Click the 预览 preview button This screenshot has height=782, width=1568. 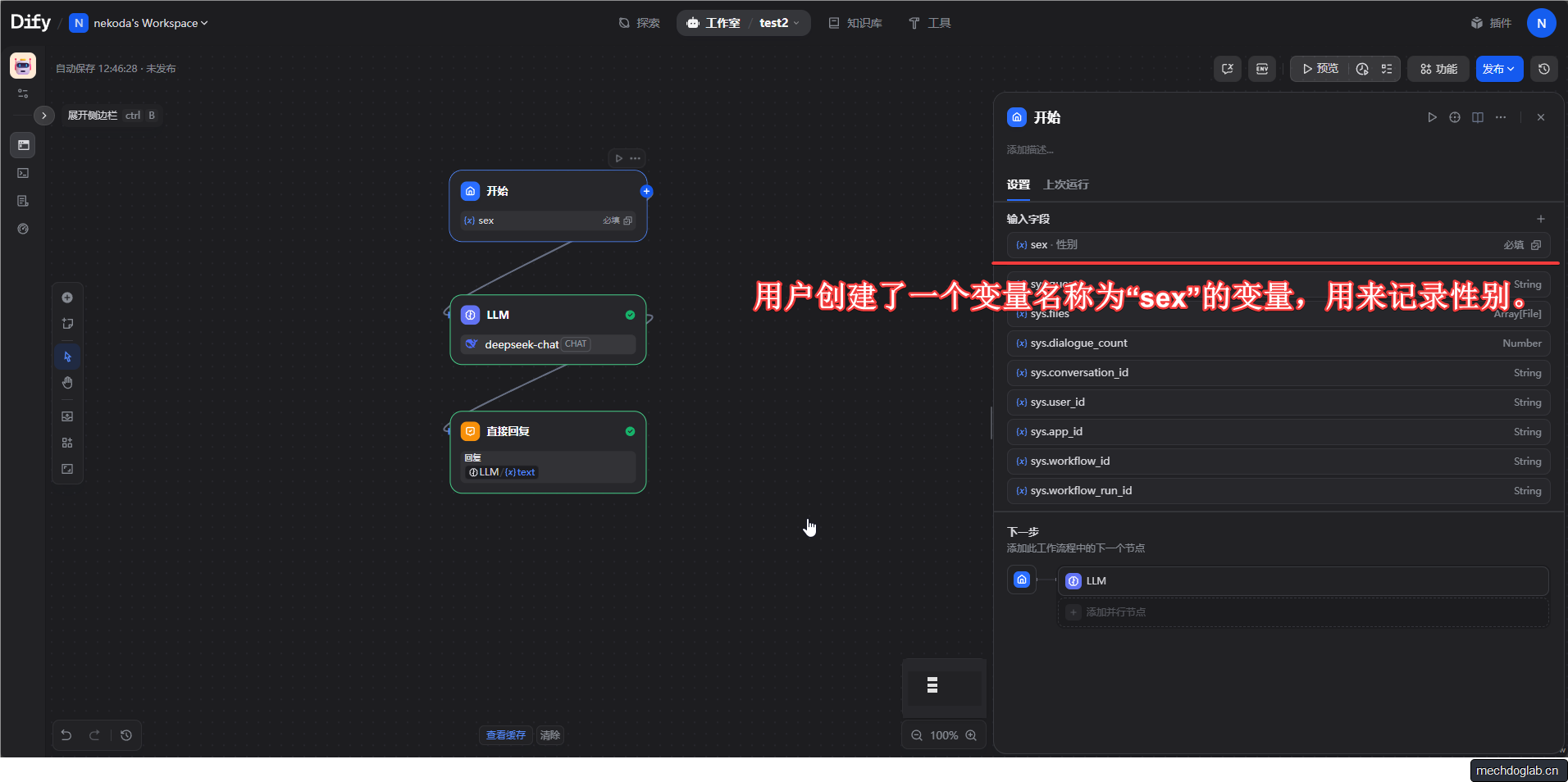pos(1319,69)
